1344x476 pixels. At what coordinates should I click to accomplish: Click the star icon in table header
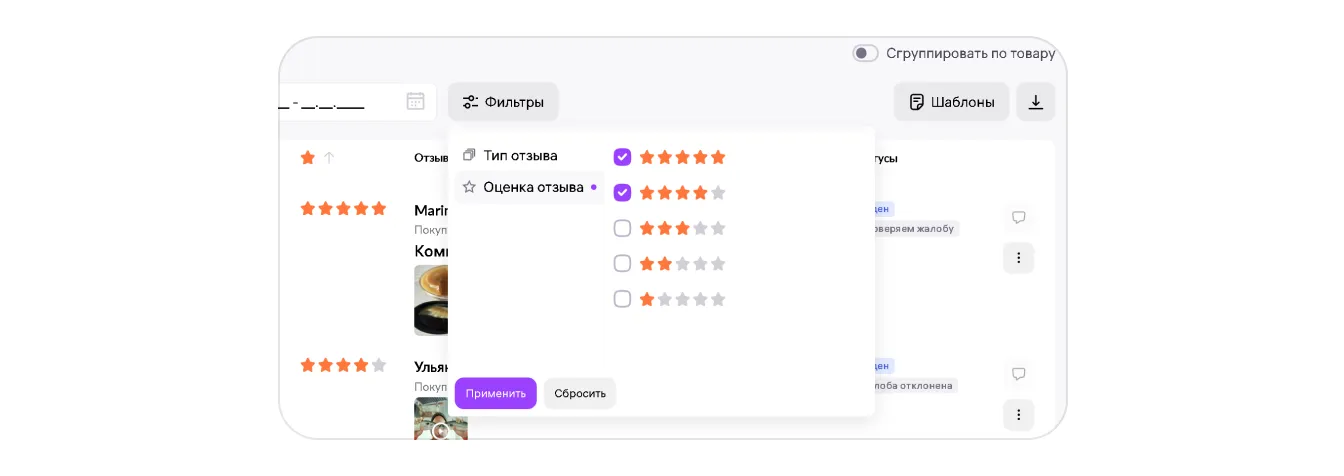pyautogui.click(x=308, y=158)
